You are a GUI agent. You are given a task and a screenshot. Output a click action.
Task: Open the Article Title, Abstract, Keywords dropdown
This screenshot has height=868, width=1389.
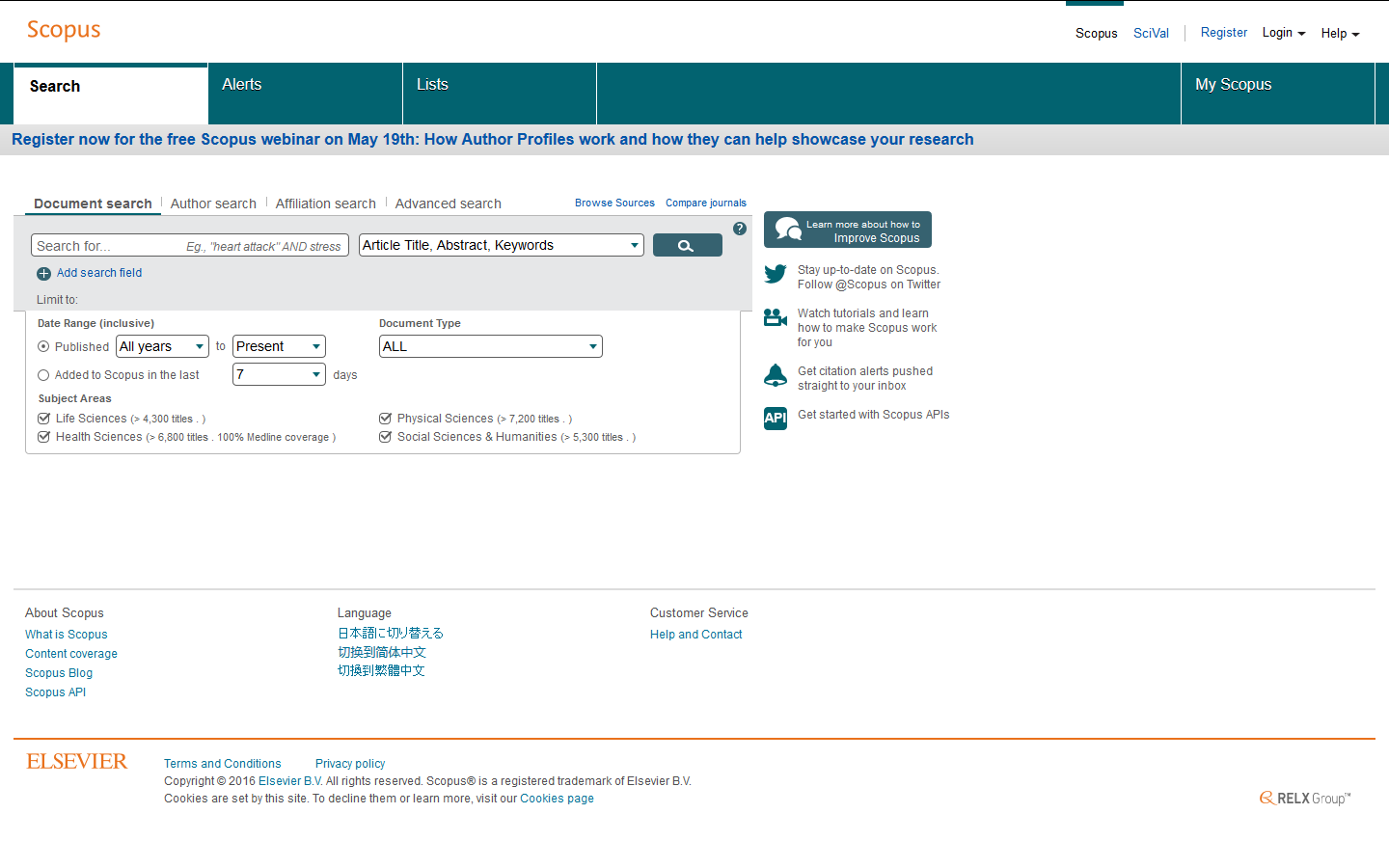tap(502, 245)
